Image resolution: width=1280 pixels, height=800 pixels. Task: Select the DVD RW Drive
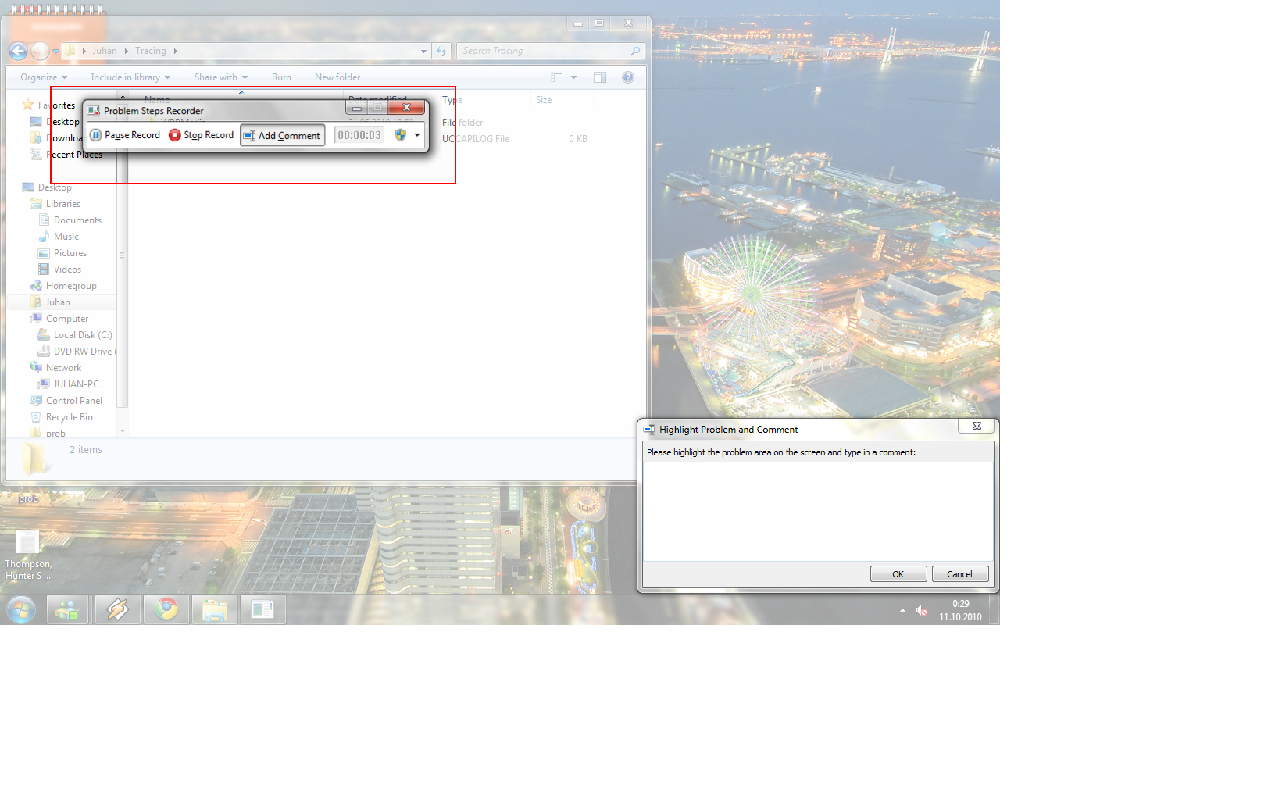83,352
